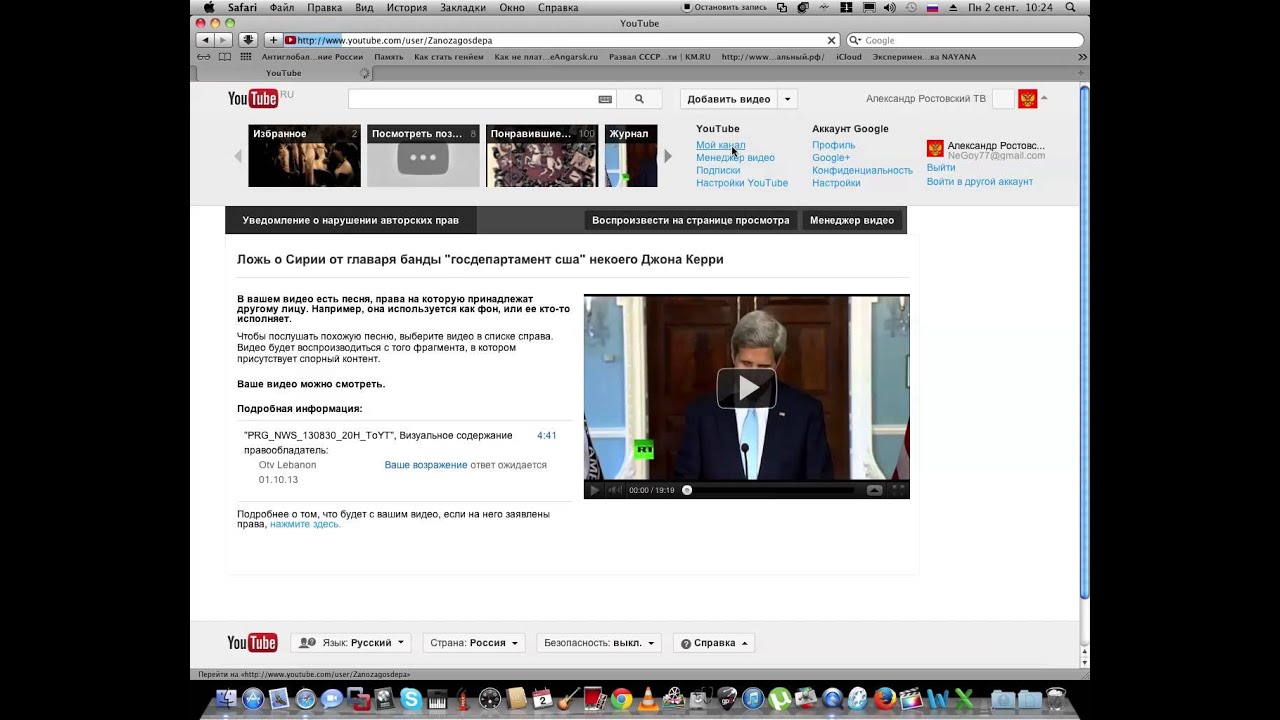Open Finder from the dock
1280x720 pixels.
pyautogui.click(x=227, y=699)
